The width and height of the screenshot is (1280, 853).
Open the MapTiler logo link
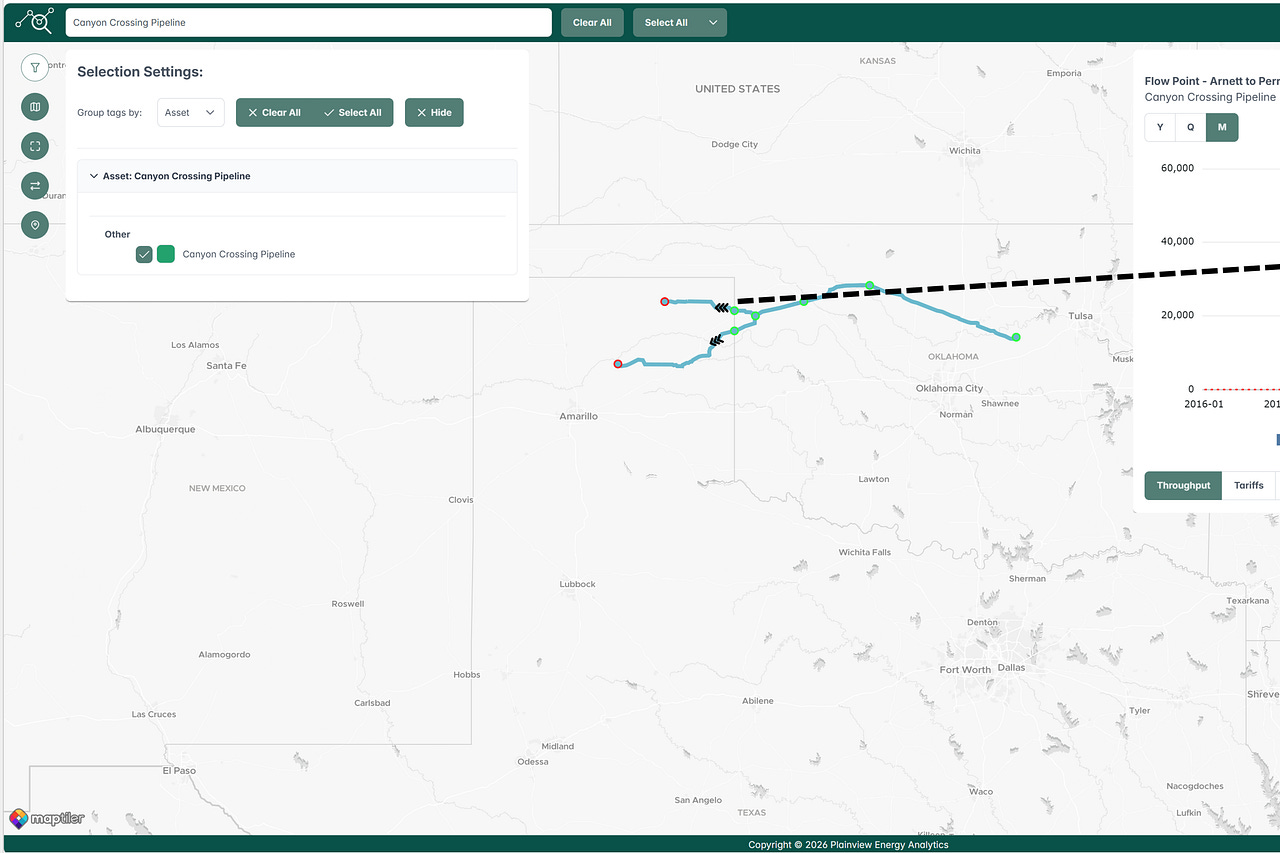47,818
